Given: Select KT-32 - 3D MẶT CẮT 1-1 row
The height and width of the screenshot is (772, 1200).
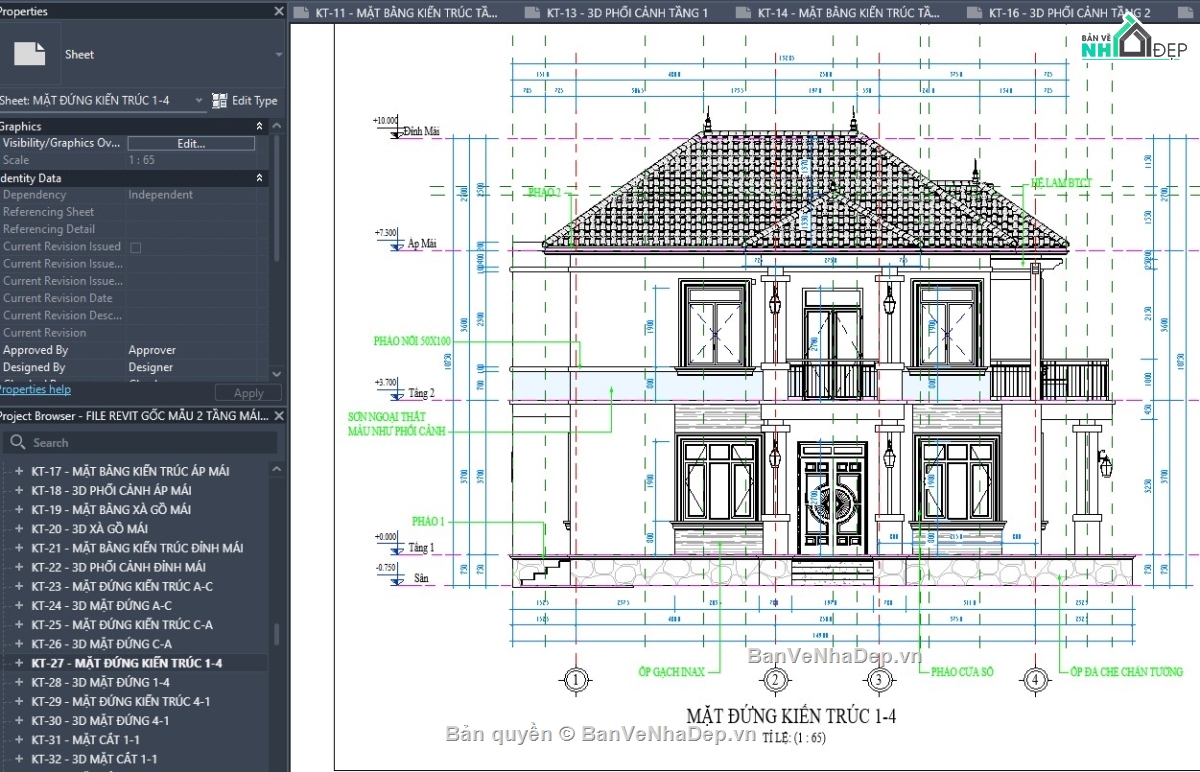Looking at the screenshot, I should (95, 759).
